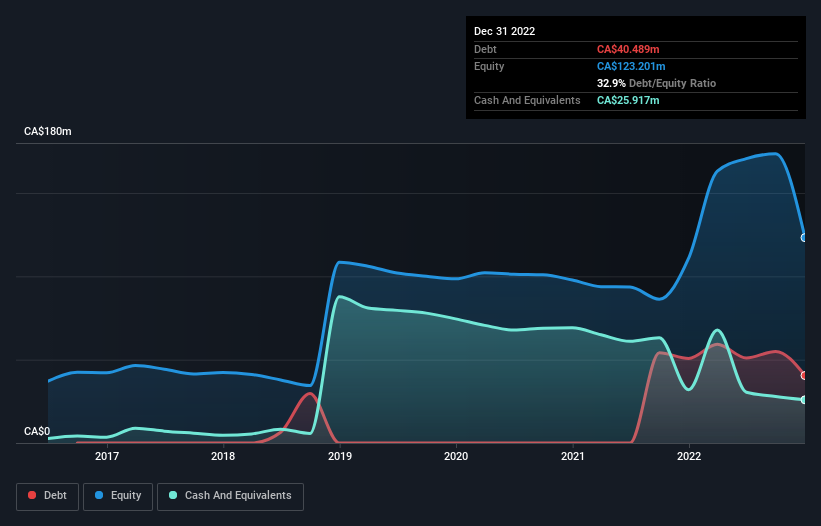Click the CA$180m y-axis label
The height and width of the screenshot is (526, 821).
click(48, 131)
